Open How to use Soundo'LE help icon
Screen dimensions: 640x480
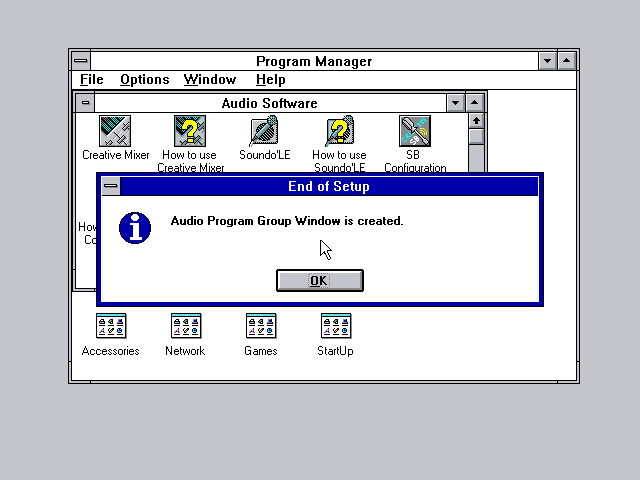[x=340, y=131]
